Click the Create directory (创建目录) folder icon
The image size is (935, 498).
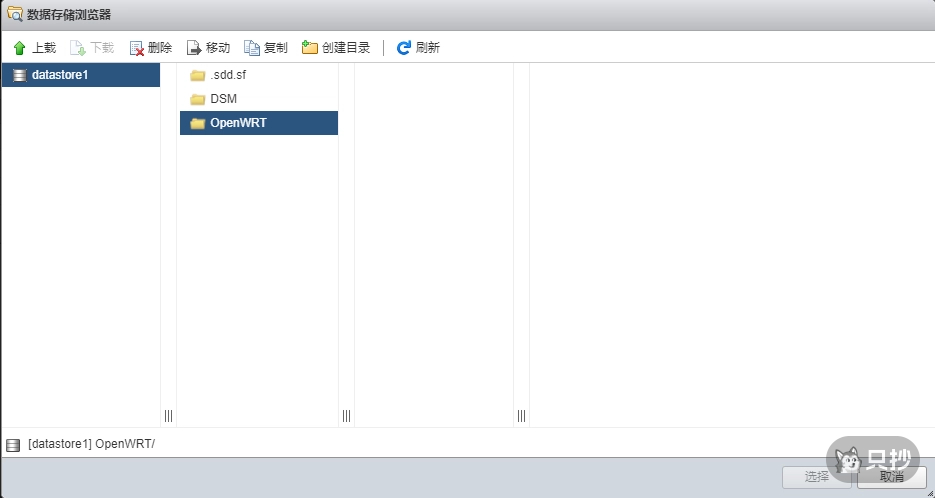click(309, 47)
